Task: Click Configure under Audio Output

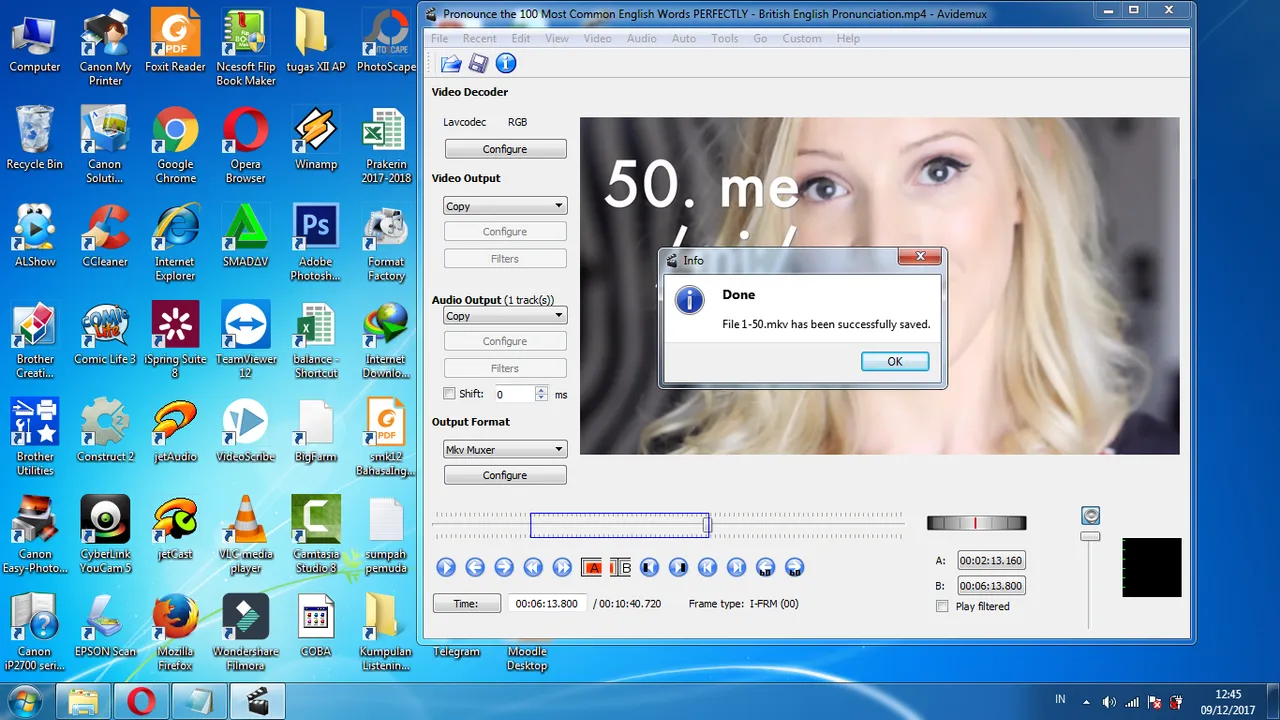Action: [505, 341]
